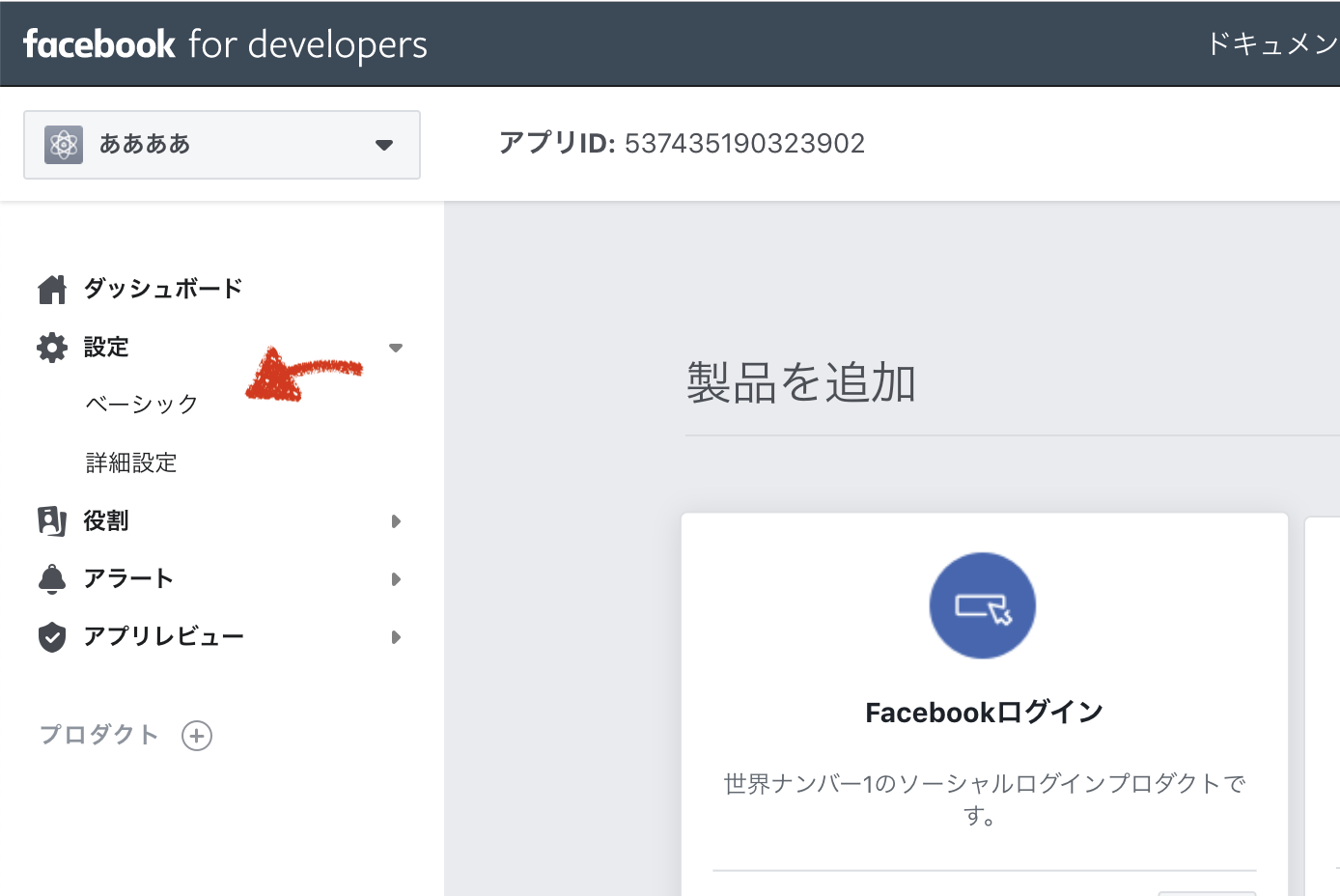1340x896 pixels.
Task: Select 詳細設定 in the sidebar
Action: click(131, 462)
